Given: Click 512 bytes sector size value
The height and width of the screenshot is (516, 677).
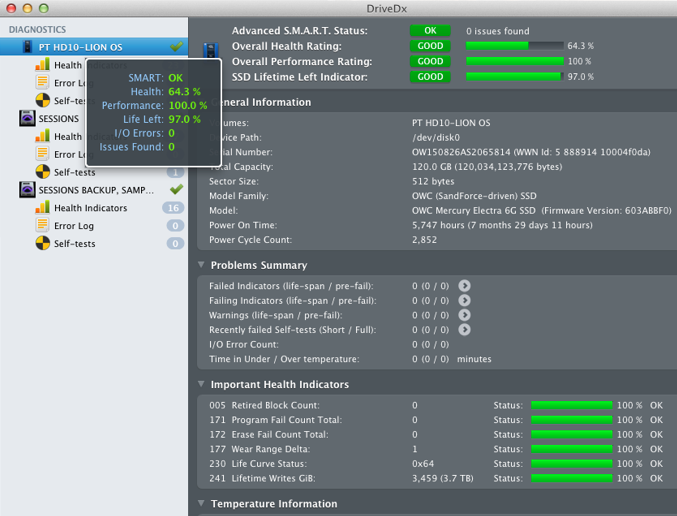Looking at the screenshot, I should click(433, 181).
